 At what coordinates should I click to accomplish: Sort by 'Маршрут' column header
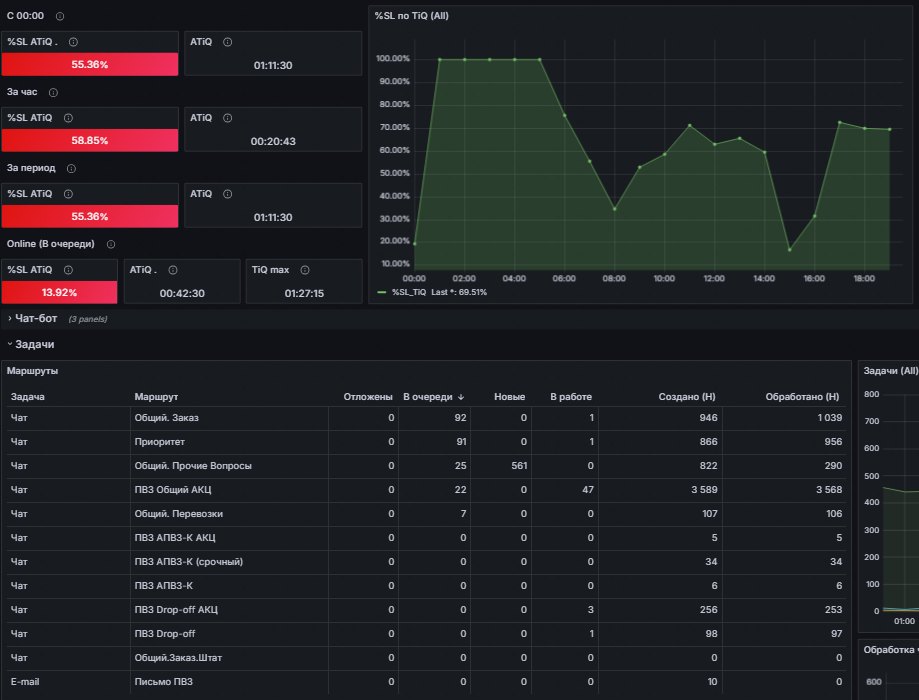[x=156, y=397]
